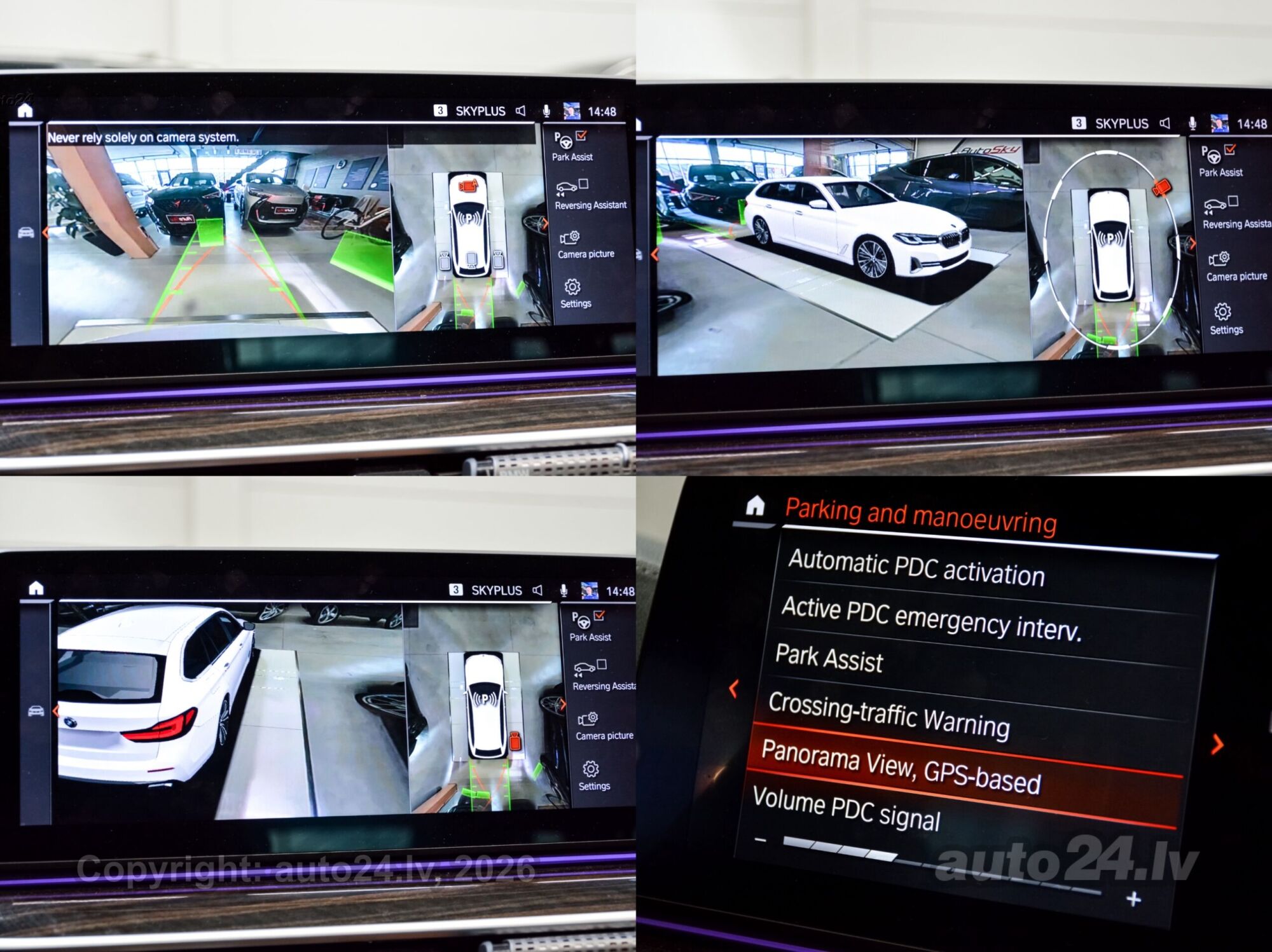Tick Reversing Assistant checkbox on orbit-ring view screen

[x=1233, y=201]
